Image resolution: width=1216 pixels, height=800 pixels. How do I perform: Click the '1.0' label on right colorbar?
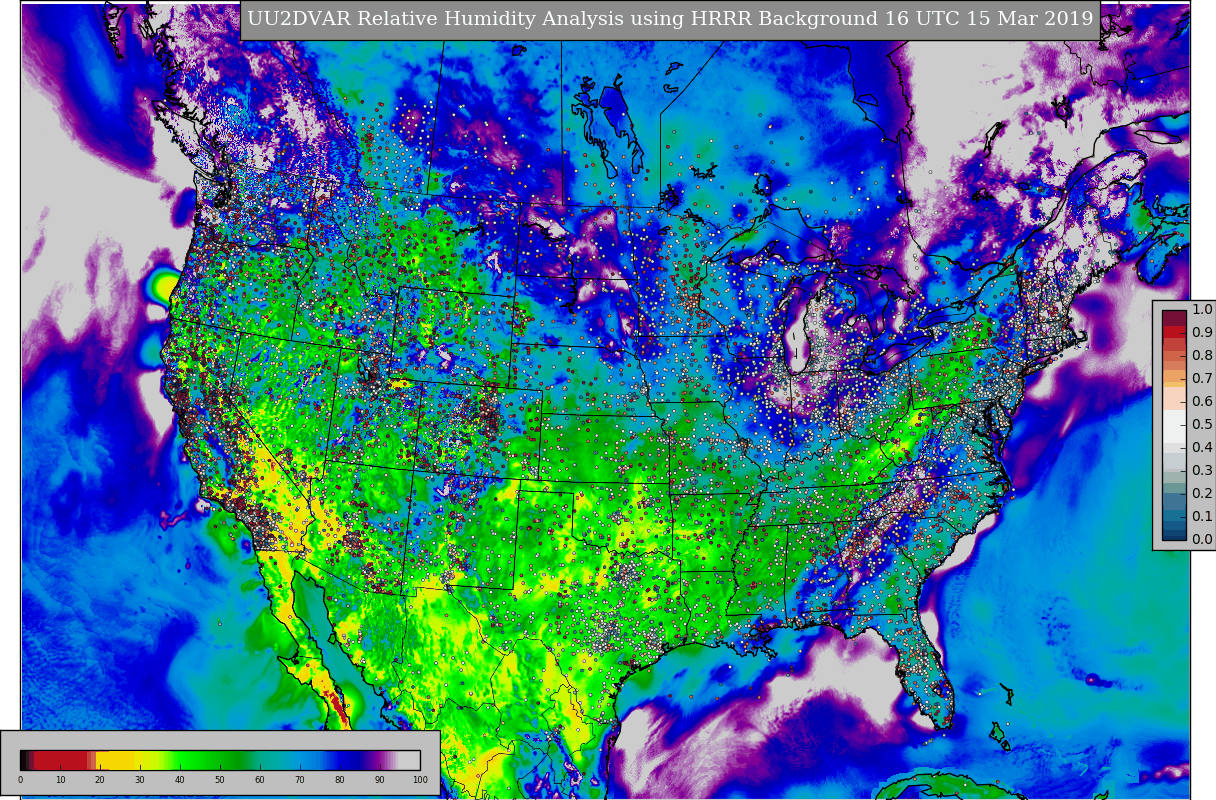1202,310
